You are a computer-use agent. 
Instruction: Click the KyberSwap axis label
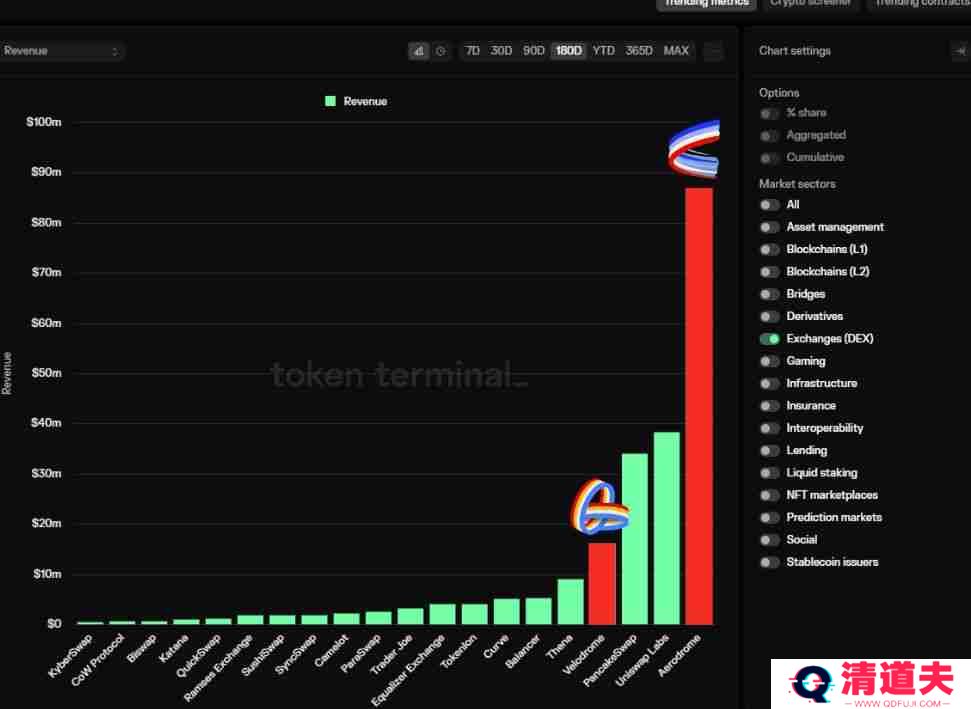(x=70, y=656)
